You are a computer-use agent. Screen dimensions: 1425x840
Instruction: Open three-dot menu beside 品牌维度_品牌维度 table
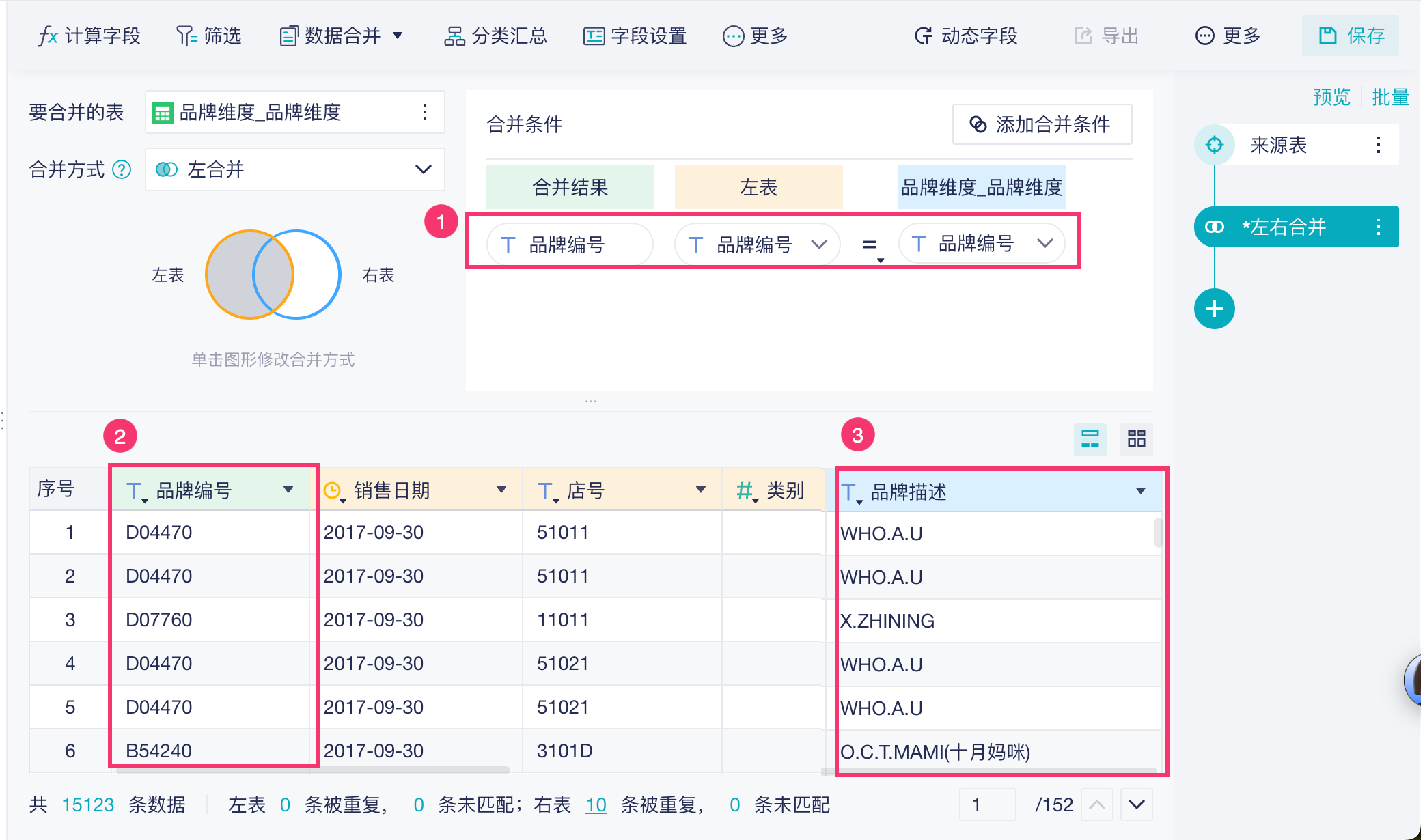[x=425, y=112]
